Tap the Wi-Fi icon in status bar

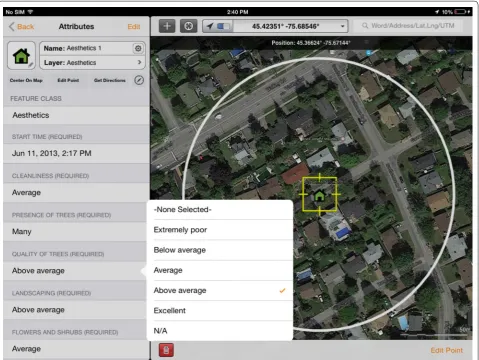pos(30,12)
